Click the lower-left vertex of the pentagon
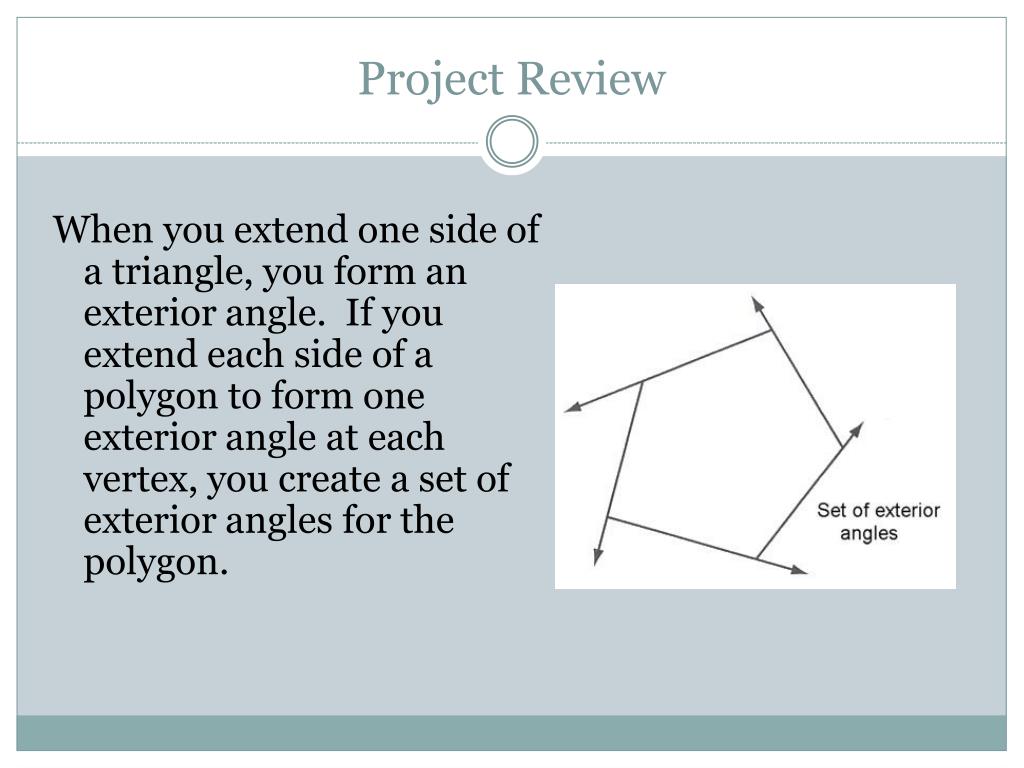The image size is (1024, 768). tap(608, 518)
